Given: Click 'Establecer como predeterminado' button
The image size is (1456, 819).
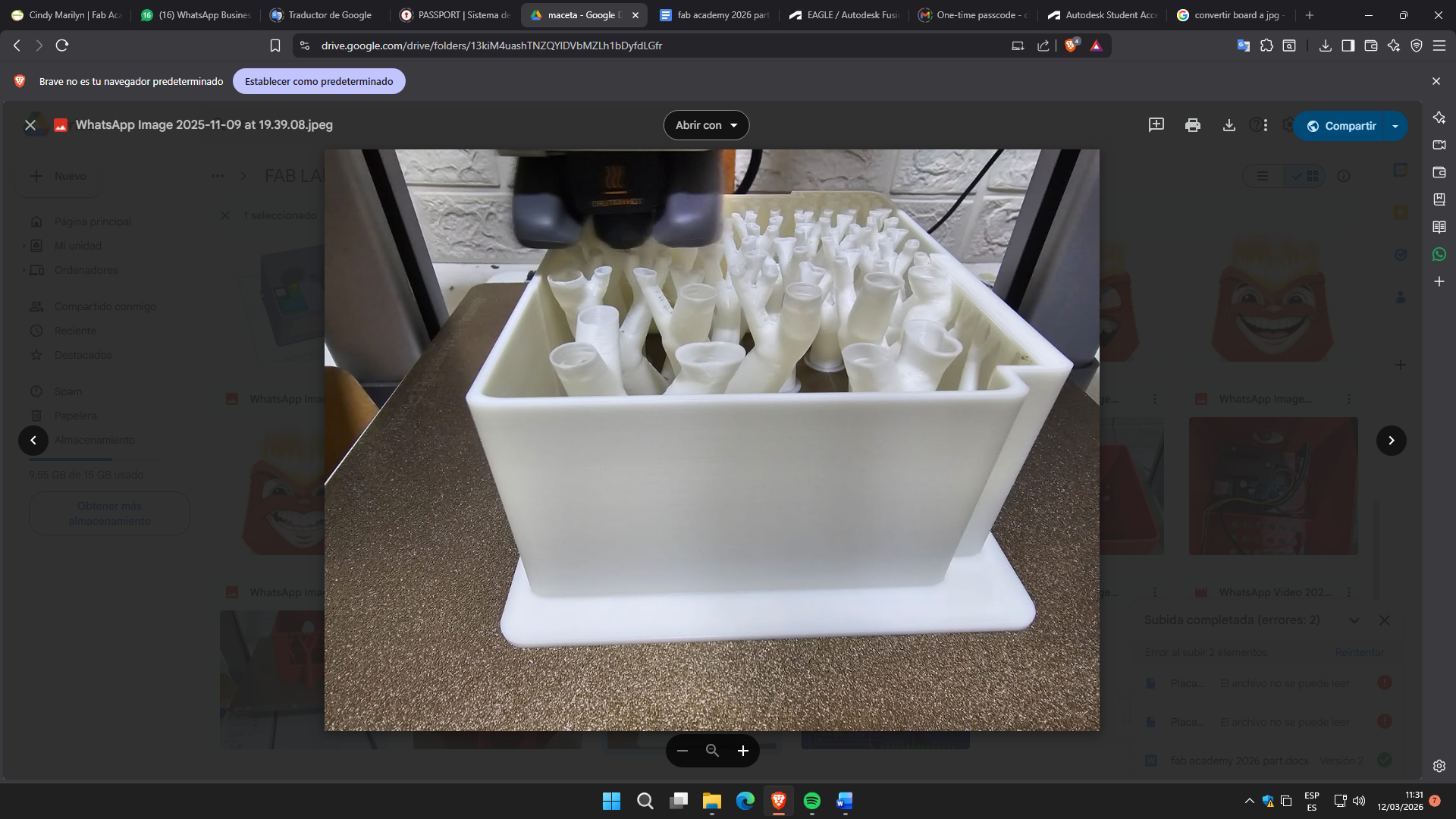Looking at the screenshot, I should point(318,81).
